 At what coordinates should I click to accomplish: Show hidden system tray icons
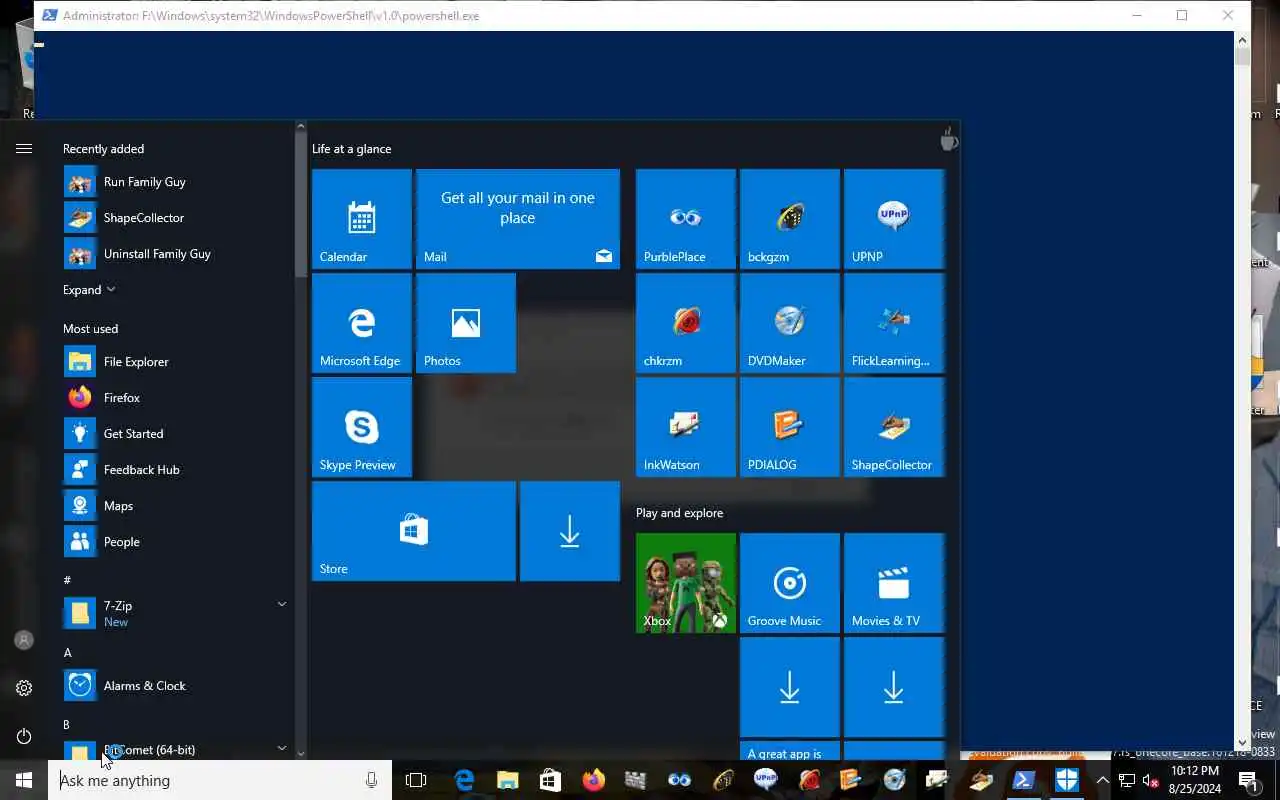click(x=1103, y=780)
